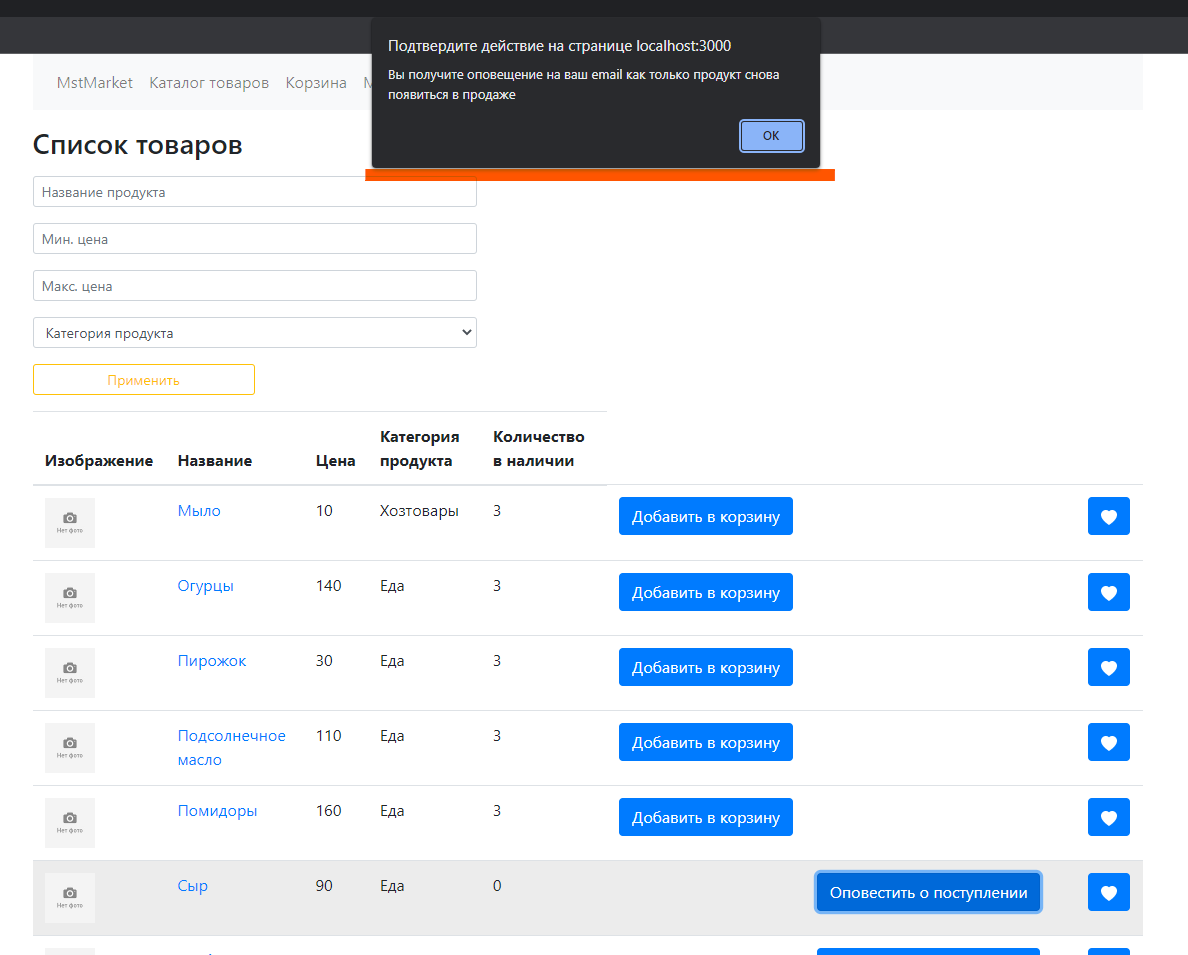Expand the Категория продукта dropdown
The image size is (1188, 955).
255,333
